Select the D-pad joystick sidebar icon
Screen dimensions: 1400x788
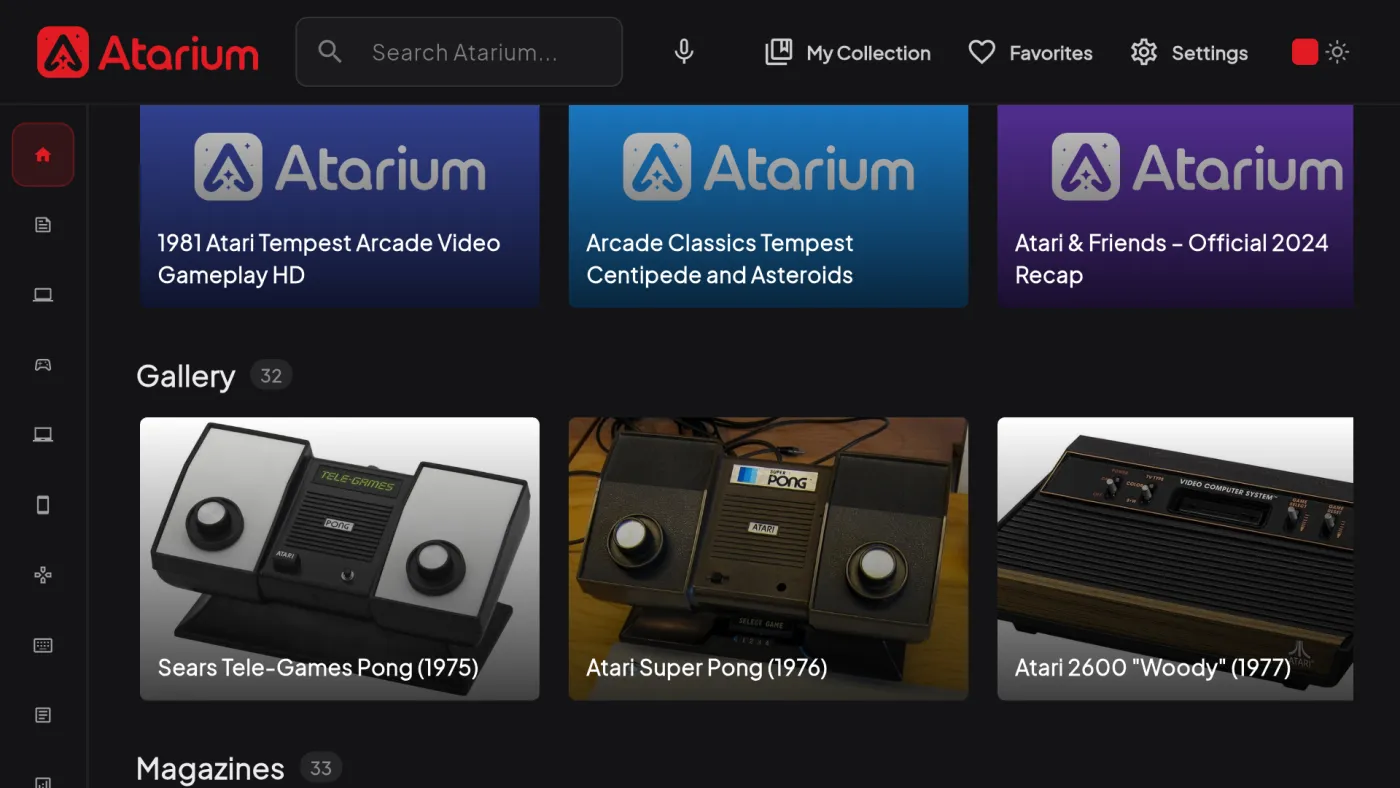click(43, 575)
